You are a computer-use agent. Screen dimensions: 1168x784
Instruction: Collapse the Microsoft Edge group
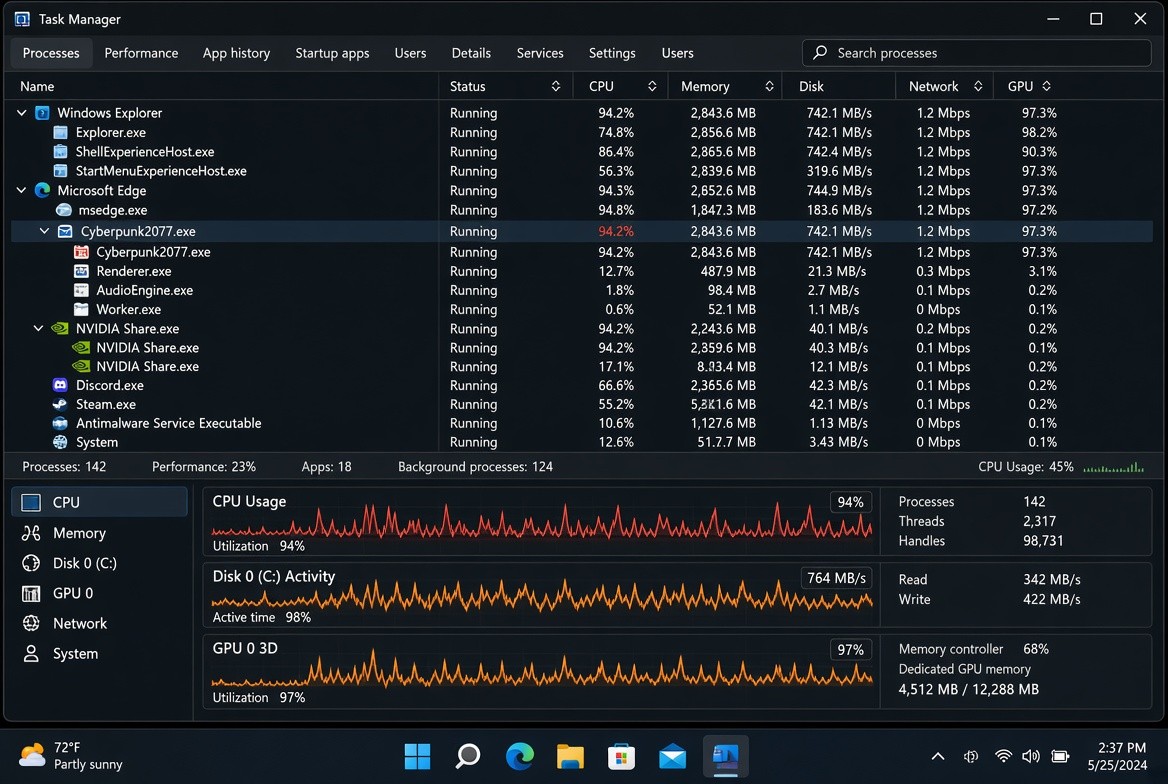pyautogui.click(x=22, y=190)
